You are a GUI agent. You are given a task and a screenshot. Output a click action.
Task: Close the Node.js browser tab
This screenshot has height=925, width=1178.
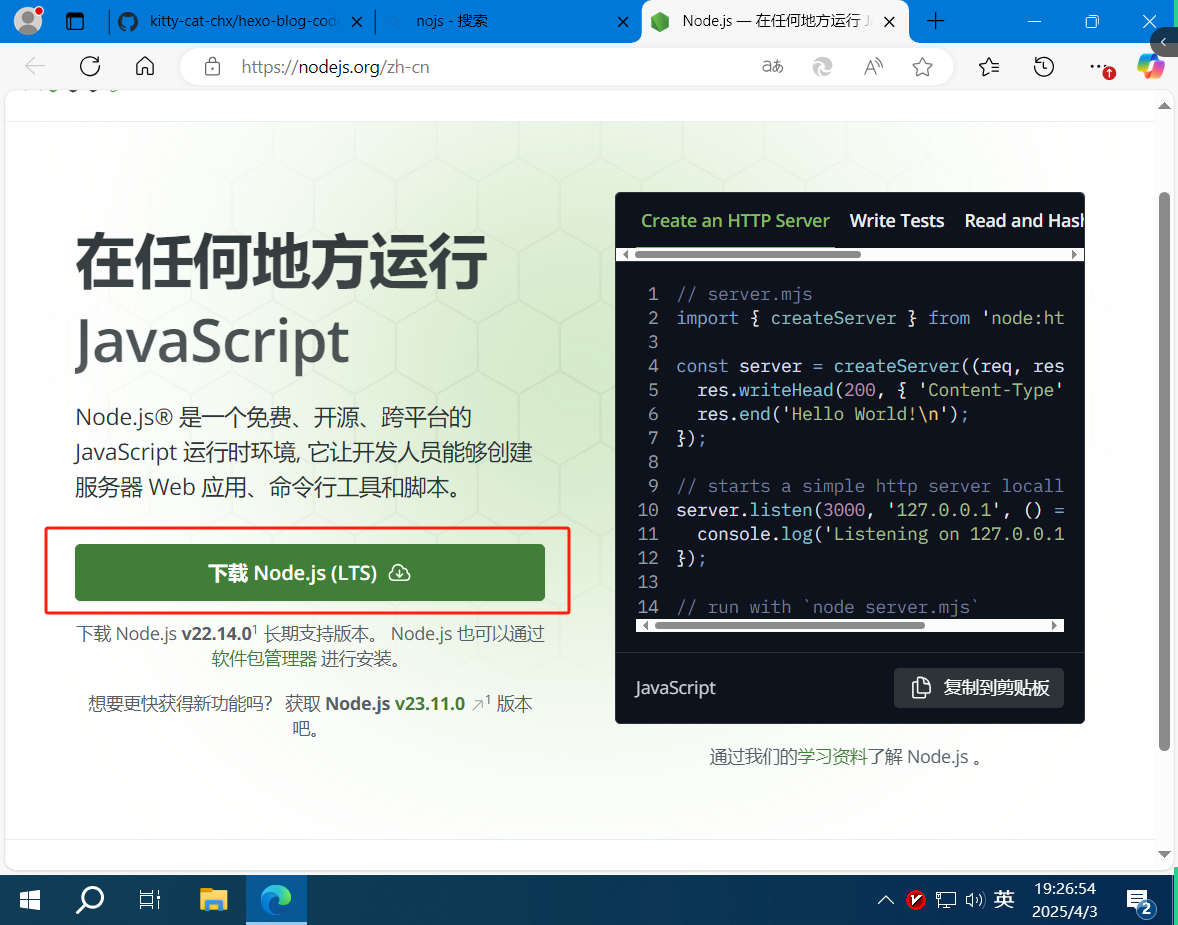point(890,22)
